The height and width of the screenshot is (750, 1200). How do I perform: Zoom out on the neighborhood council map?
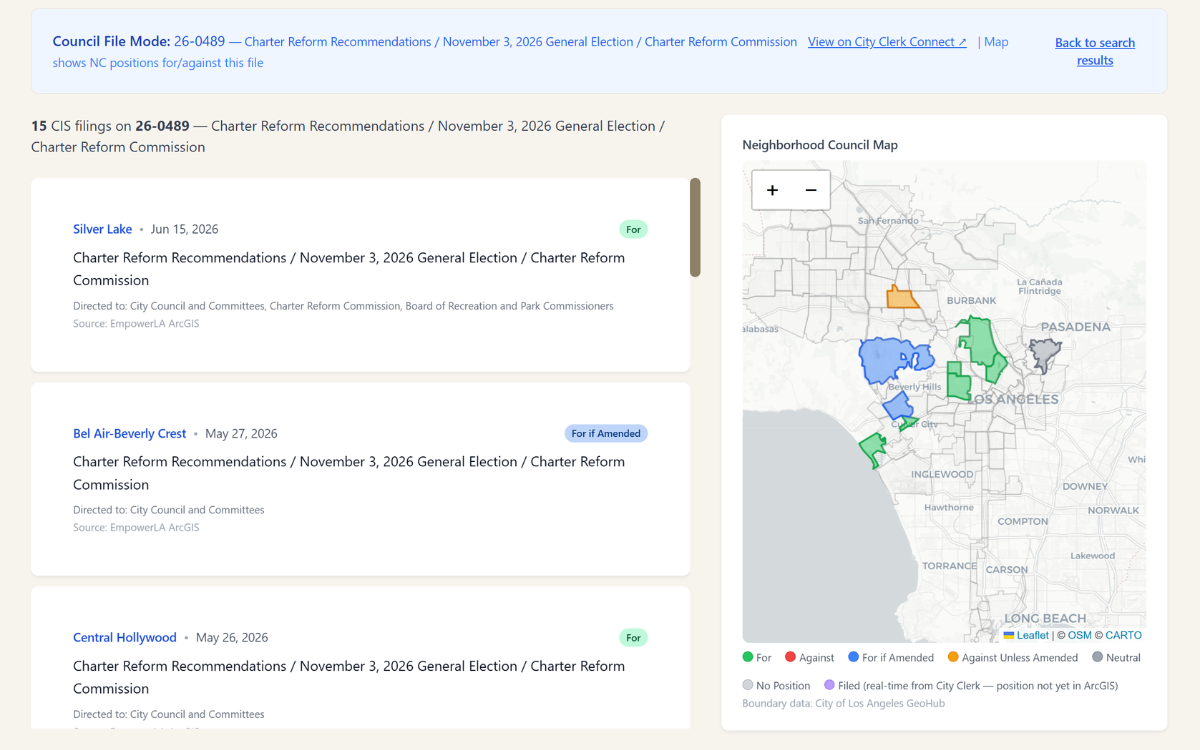pyautogui.click(x=811, y=190)
